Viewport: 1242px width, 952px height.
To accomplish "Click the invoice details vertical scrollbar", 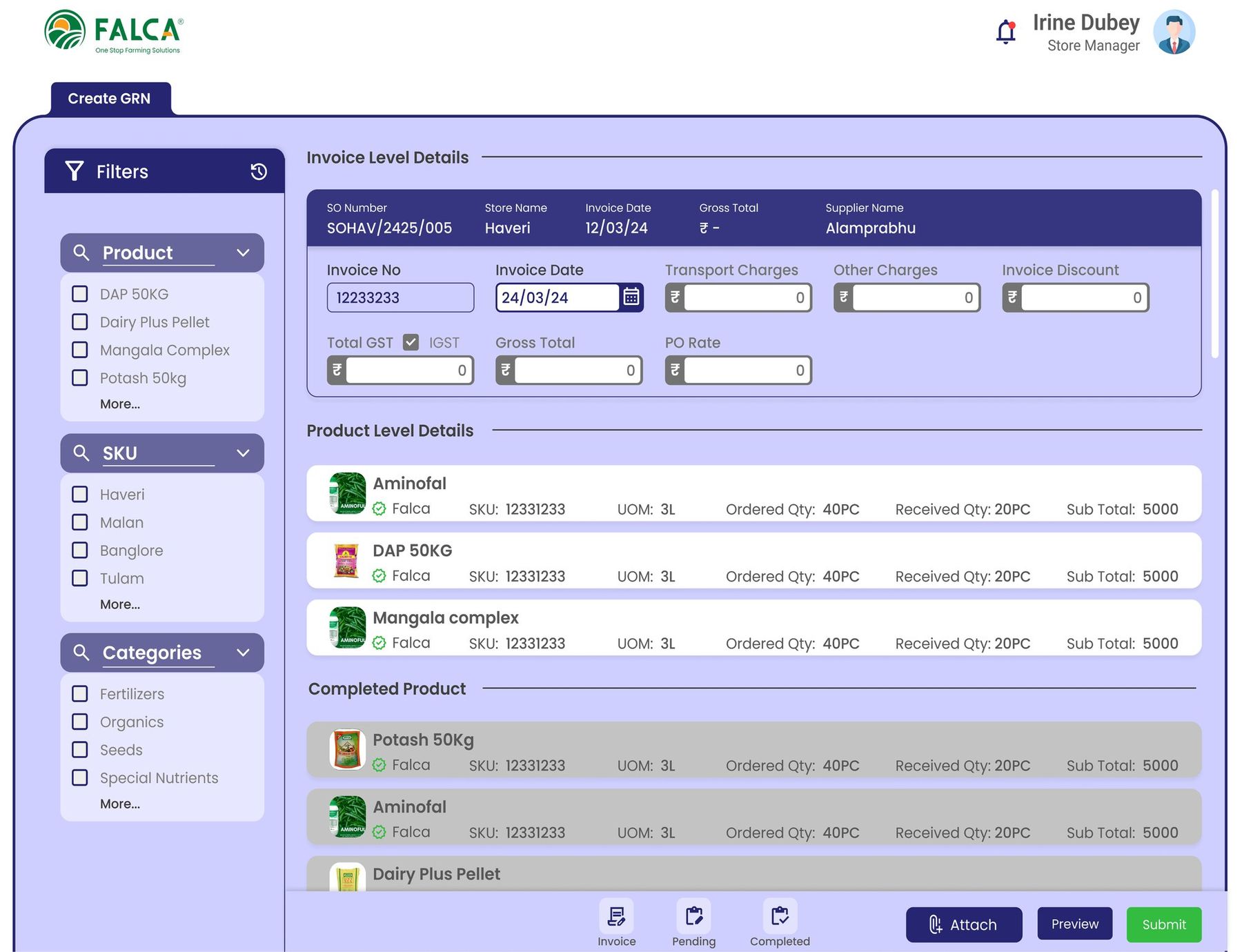I will tap(1215, 274).
